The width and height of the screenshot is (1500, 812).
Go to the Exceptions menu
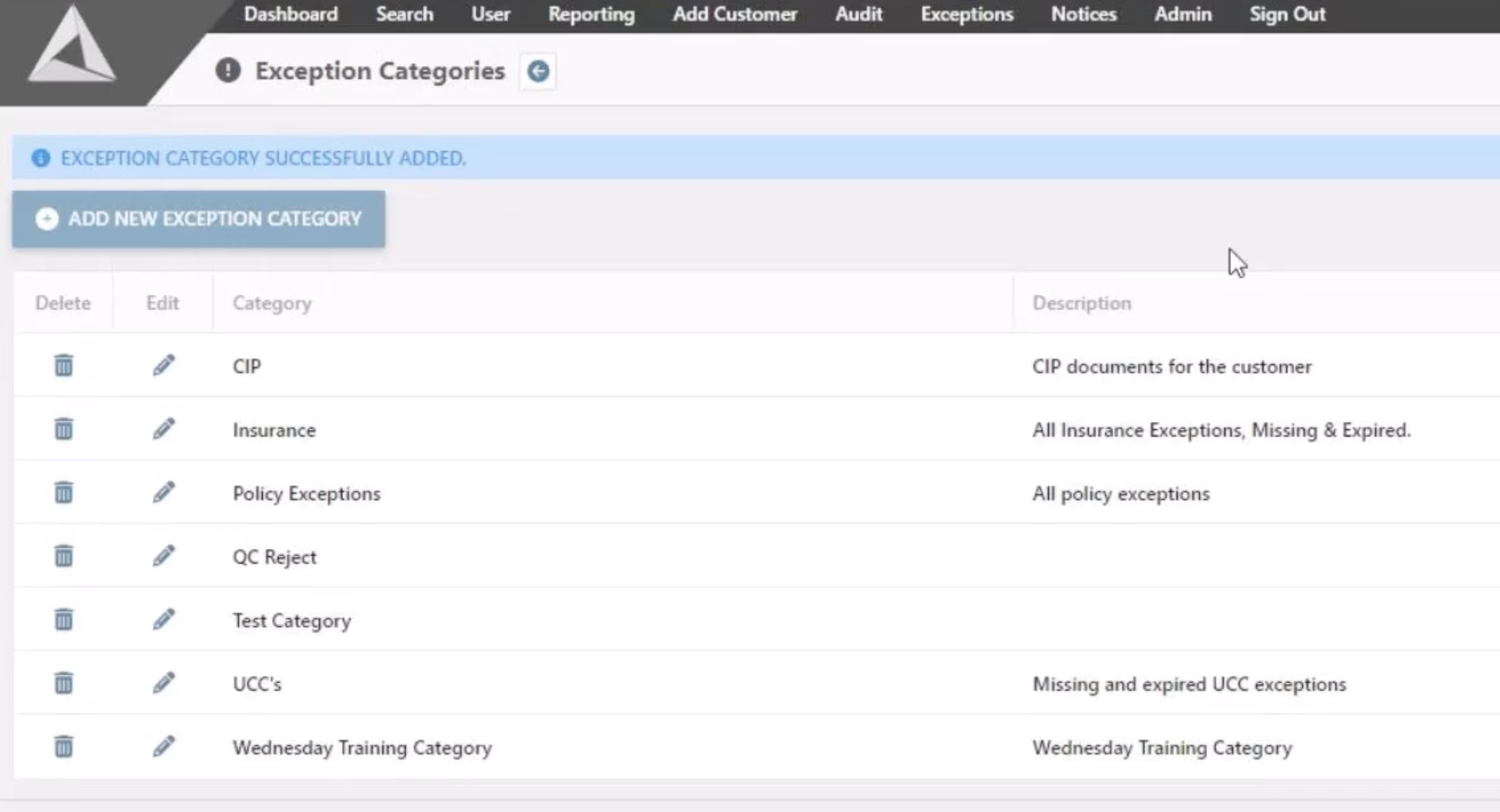966,14
